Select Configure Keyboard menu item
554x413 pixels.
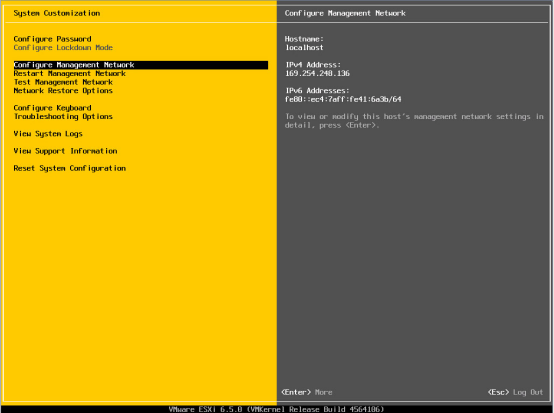point(52,108)
